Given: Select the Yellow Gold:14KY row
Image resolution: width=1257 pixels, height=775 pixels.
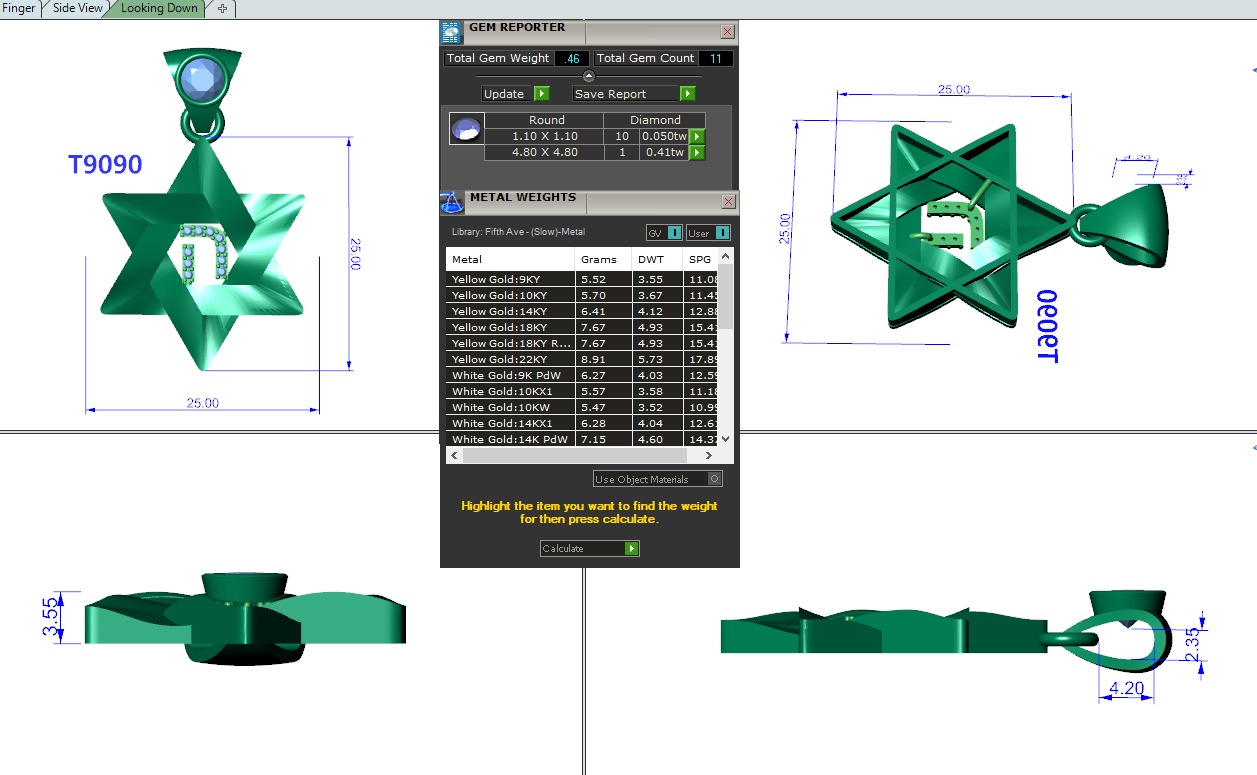Looking at the screenshot, I should point(510,311).
